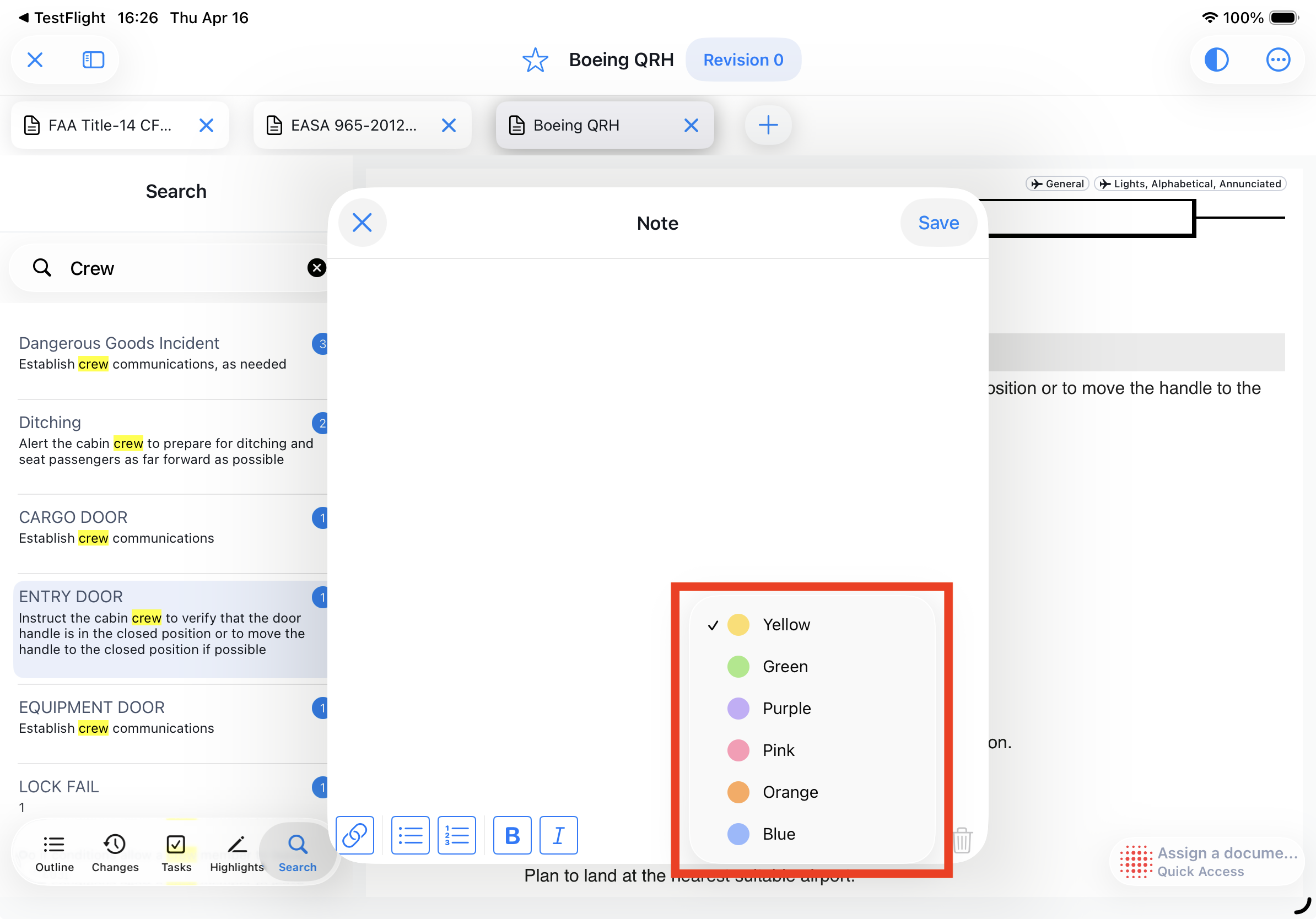Toggle the sidebar panel icon
Image resolution: width=1316 pixels, height=919 pixels.
click(93, 60)
